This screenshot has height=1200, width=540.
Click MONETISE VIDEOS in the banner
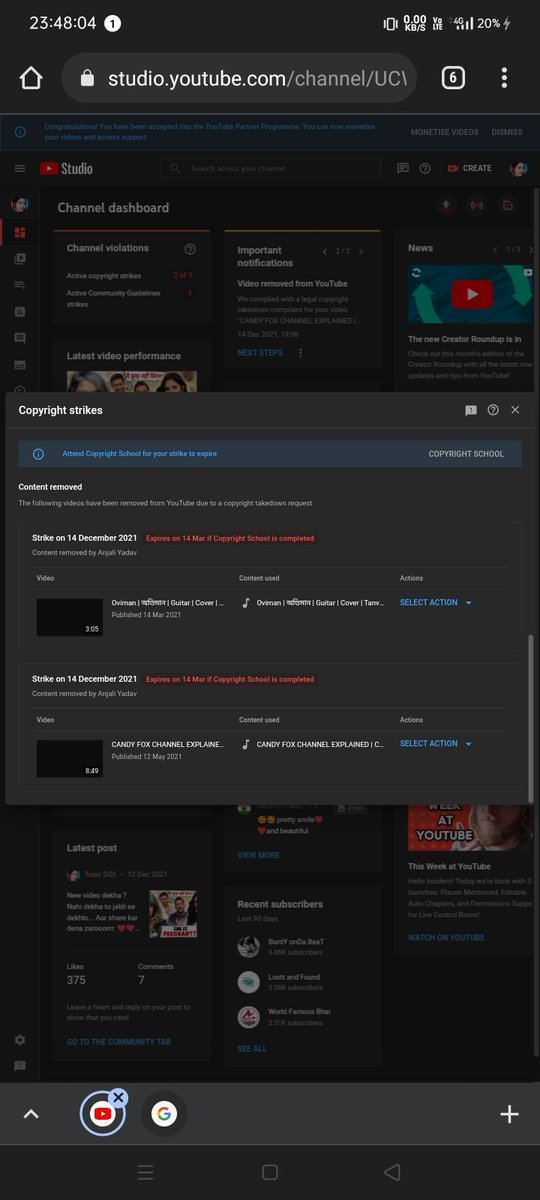445,132
